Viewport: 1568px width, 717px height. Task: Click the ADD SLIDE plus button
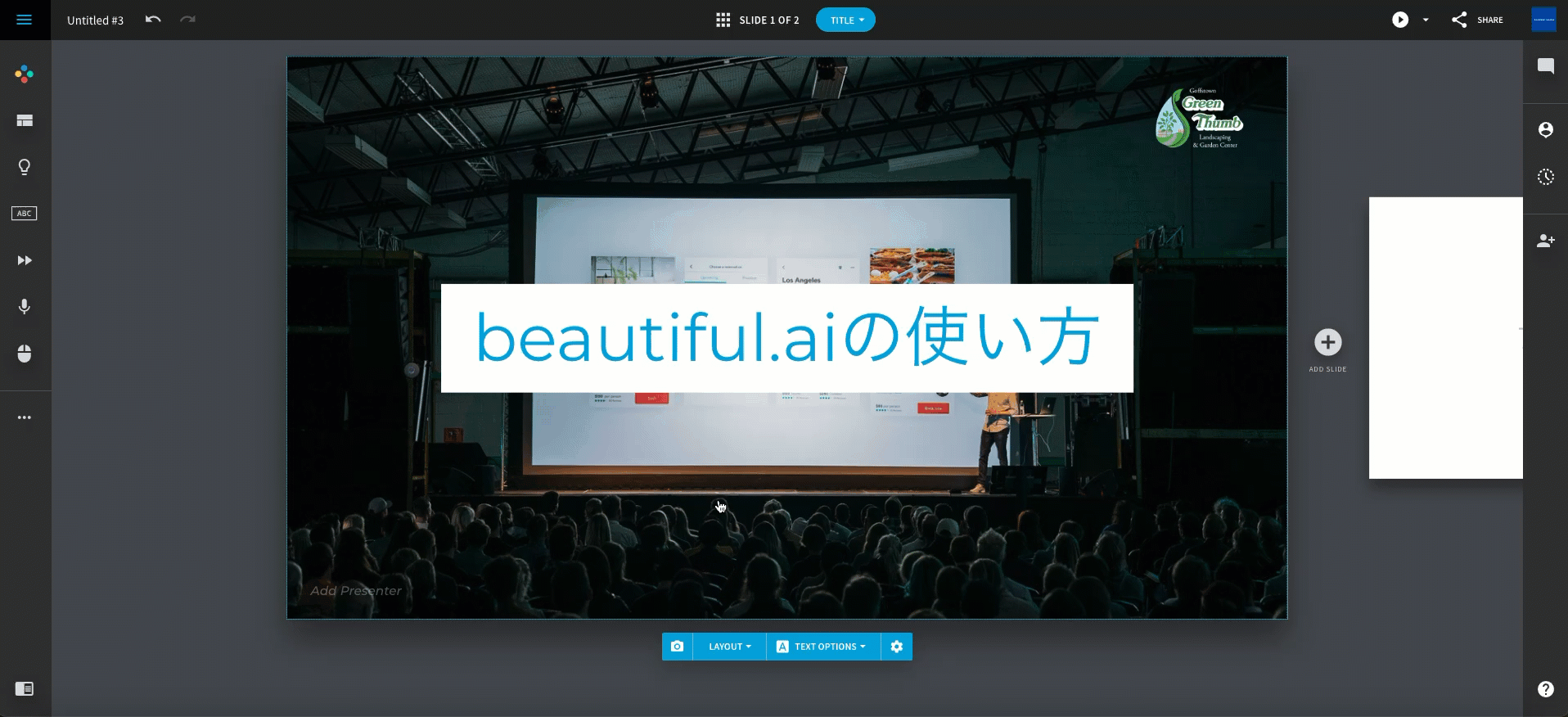(1327, 342)
